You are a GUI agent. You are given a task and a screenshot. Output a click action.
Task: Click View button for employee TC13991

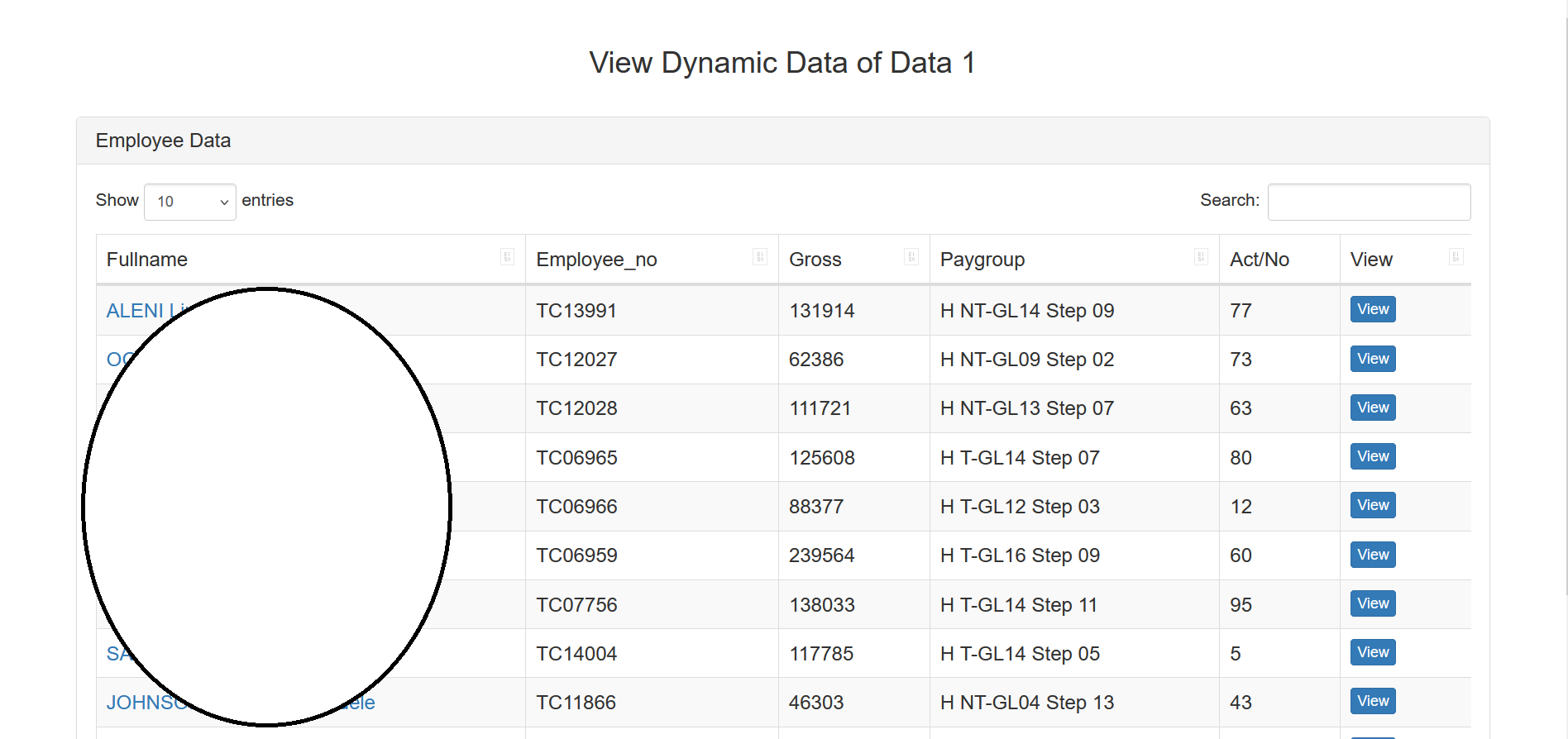(x=1372, y=309)
